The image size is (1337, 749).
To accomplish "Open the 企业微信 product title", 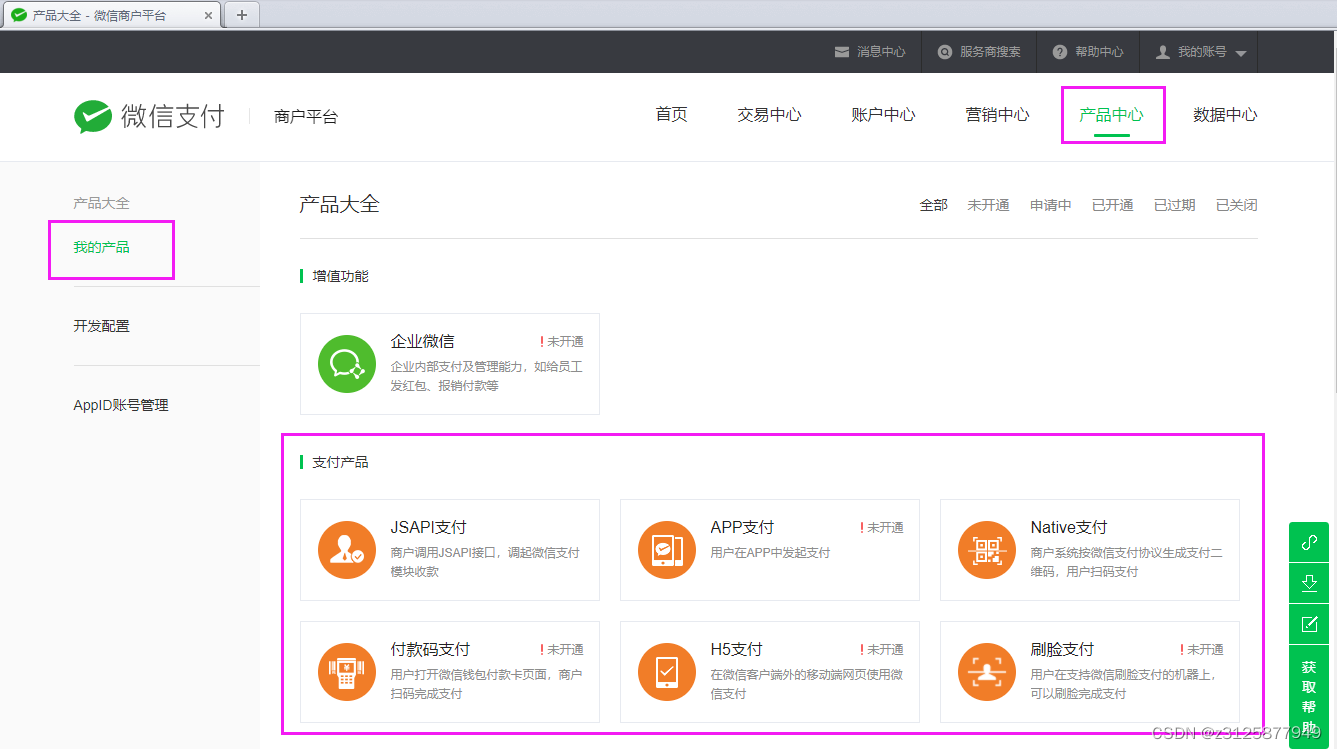I will click(422, 341).
